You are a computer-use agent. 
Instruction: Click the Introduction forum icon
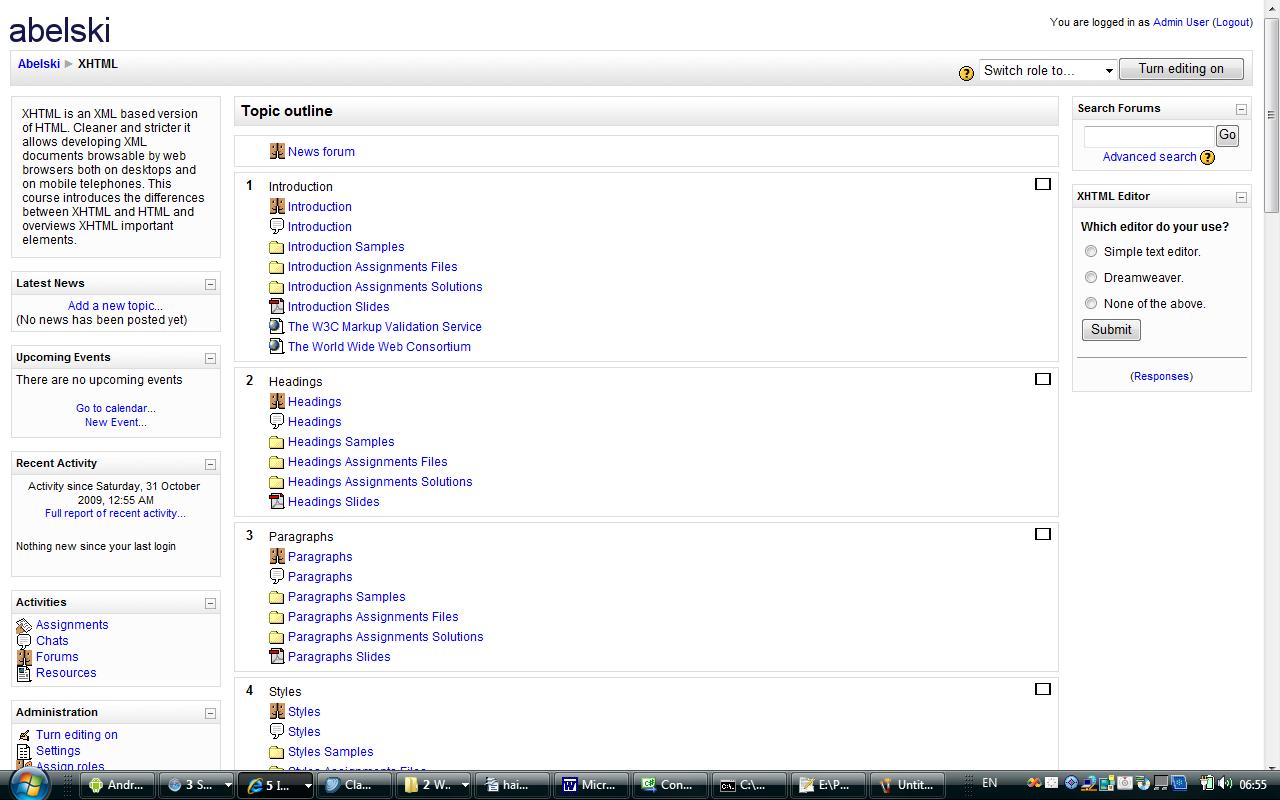click(x=277, y=206)
